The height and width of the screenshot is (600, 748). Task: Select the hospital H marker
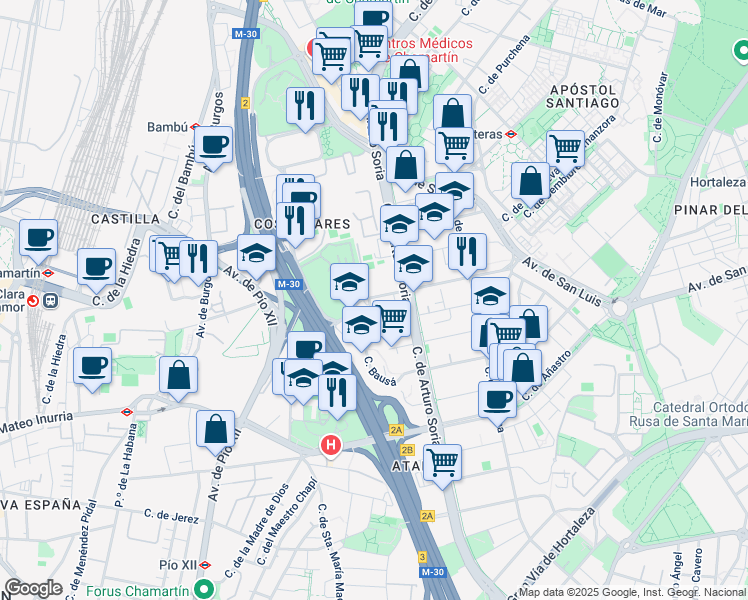tap(331, 446)
